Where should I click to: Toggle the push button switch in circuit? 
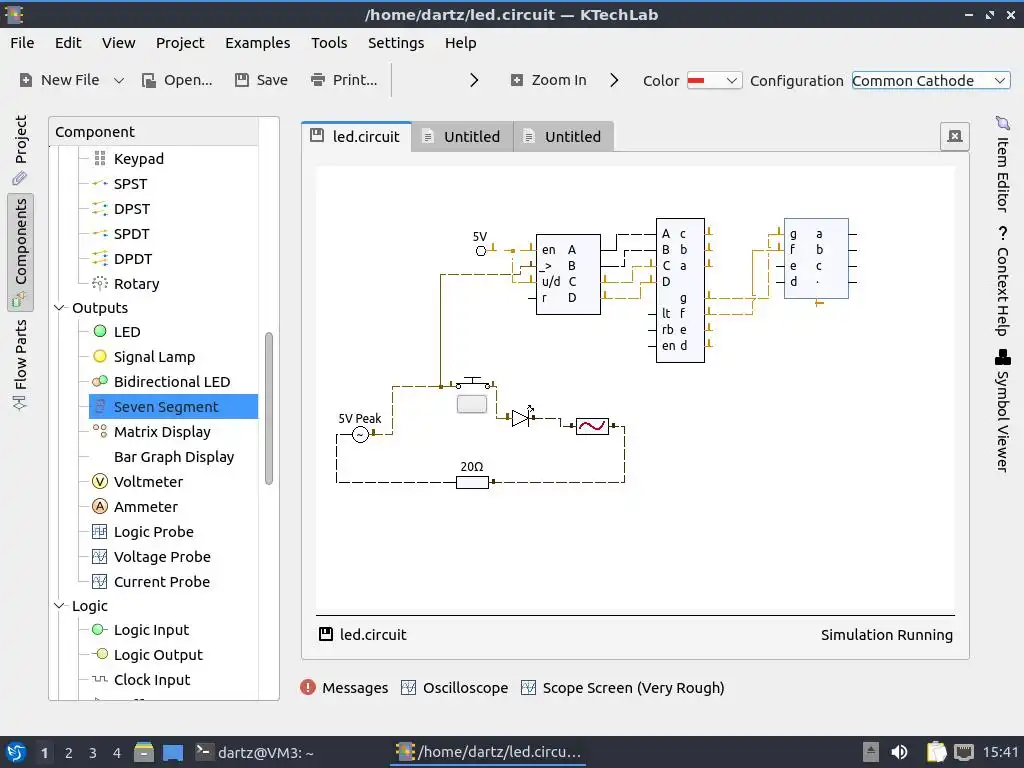coord(472,404)
